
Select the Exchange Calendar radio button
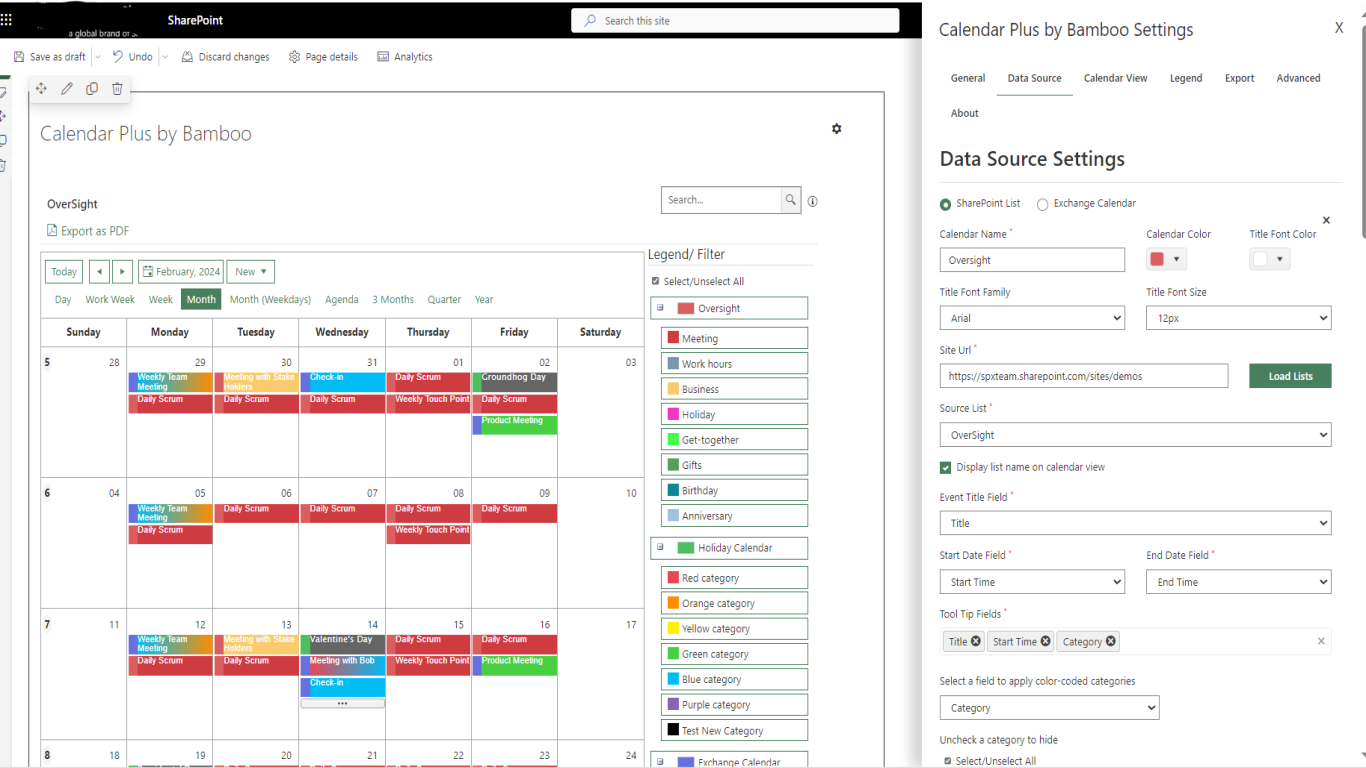point(1043,204)
